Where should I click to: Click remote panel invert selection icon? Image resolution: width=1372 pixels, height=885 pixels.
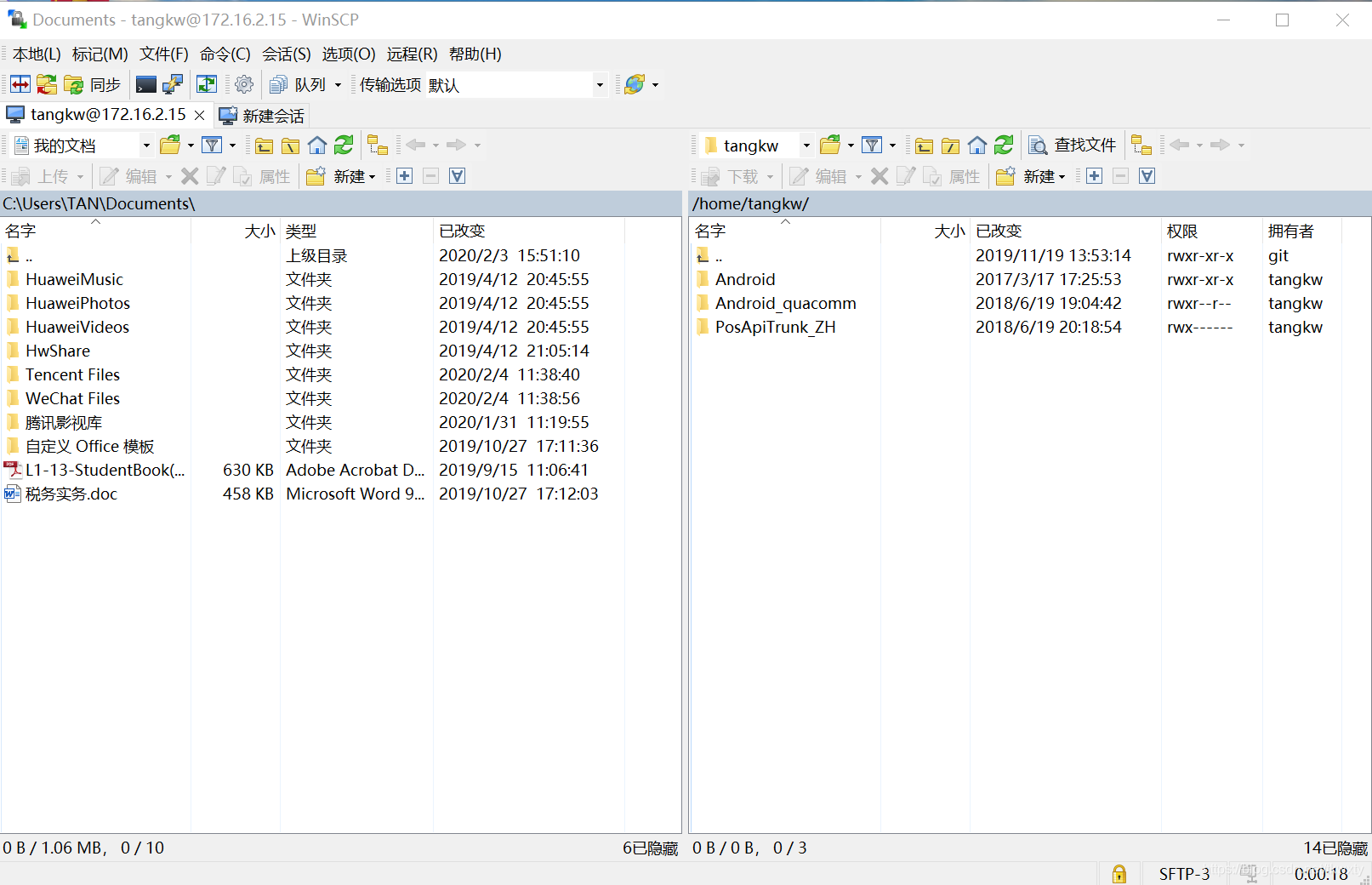click(1147, 176)
